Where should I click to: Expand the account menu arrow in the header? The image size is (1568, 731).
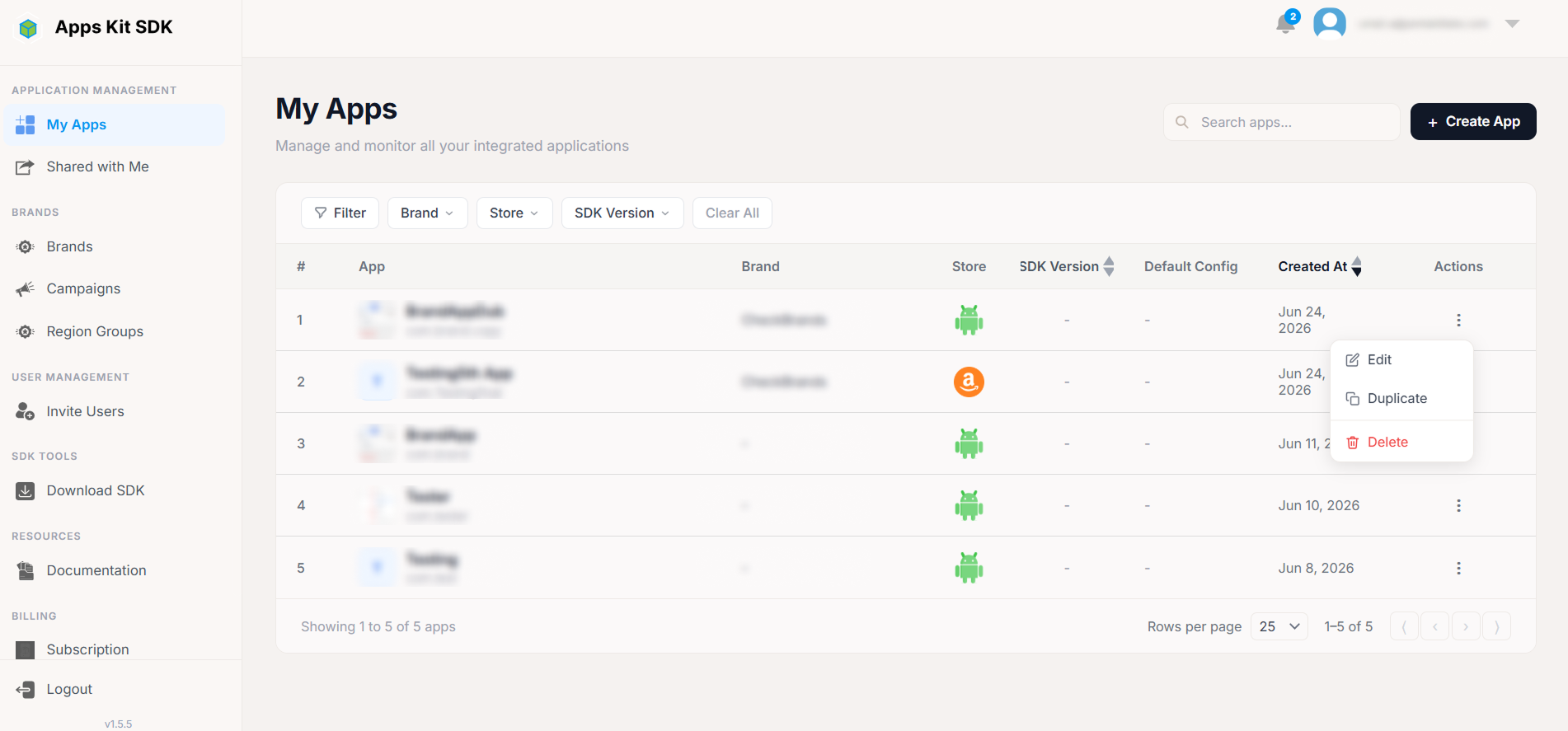coord(1512,24)
